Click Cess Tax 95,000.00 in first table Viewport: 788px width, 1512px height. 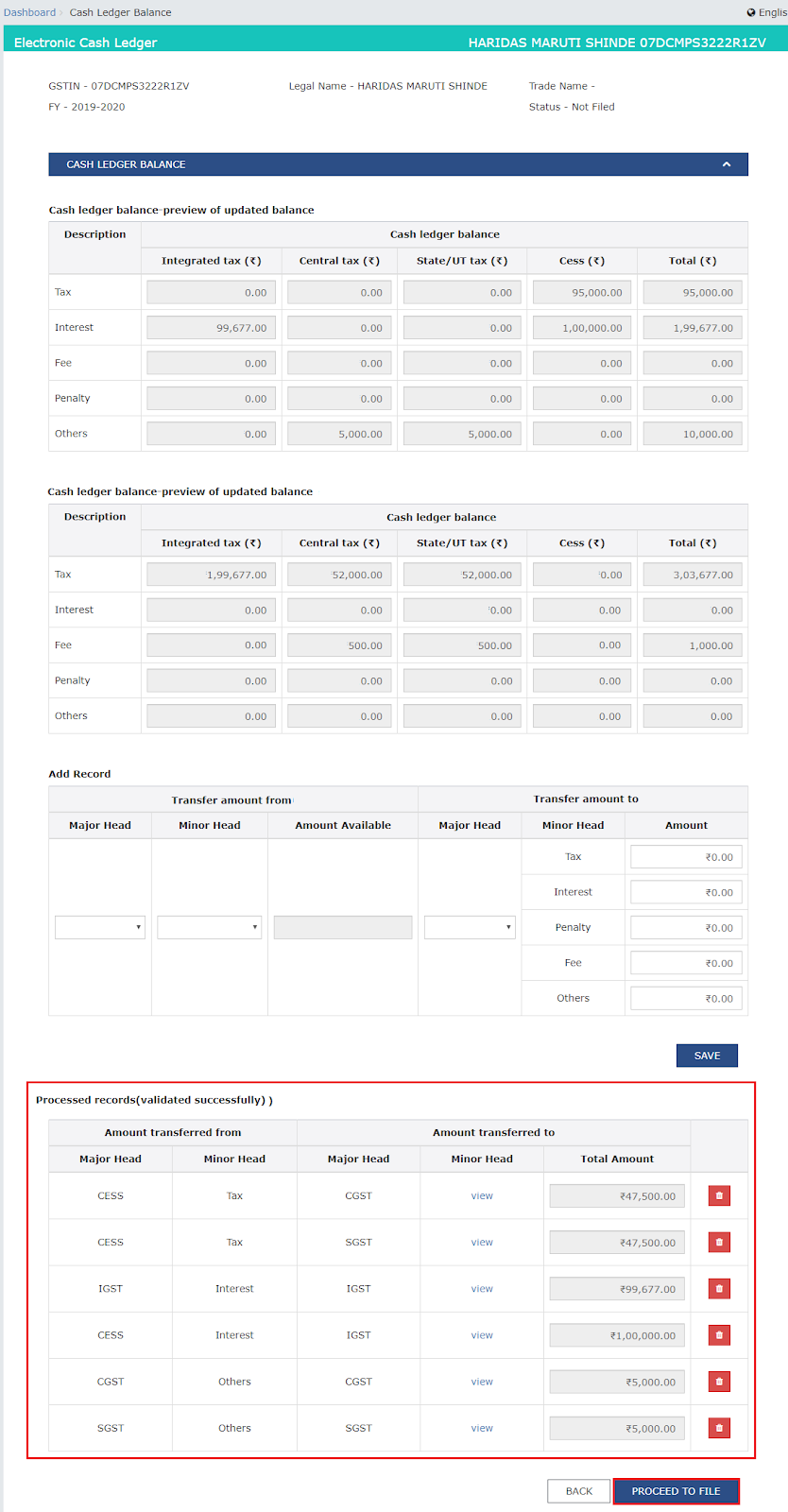point(582,292)
